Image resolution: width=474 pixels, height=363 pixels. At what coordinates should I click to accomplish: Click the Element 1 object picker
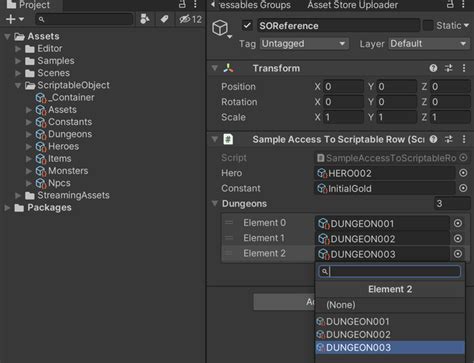coord(458,239)
